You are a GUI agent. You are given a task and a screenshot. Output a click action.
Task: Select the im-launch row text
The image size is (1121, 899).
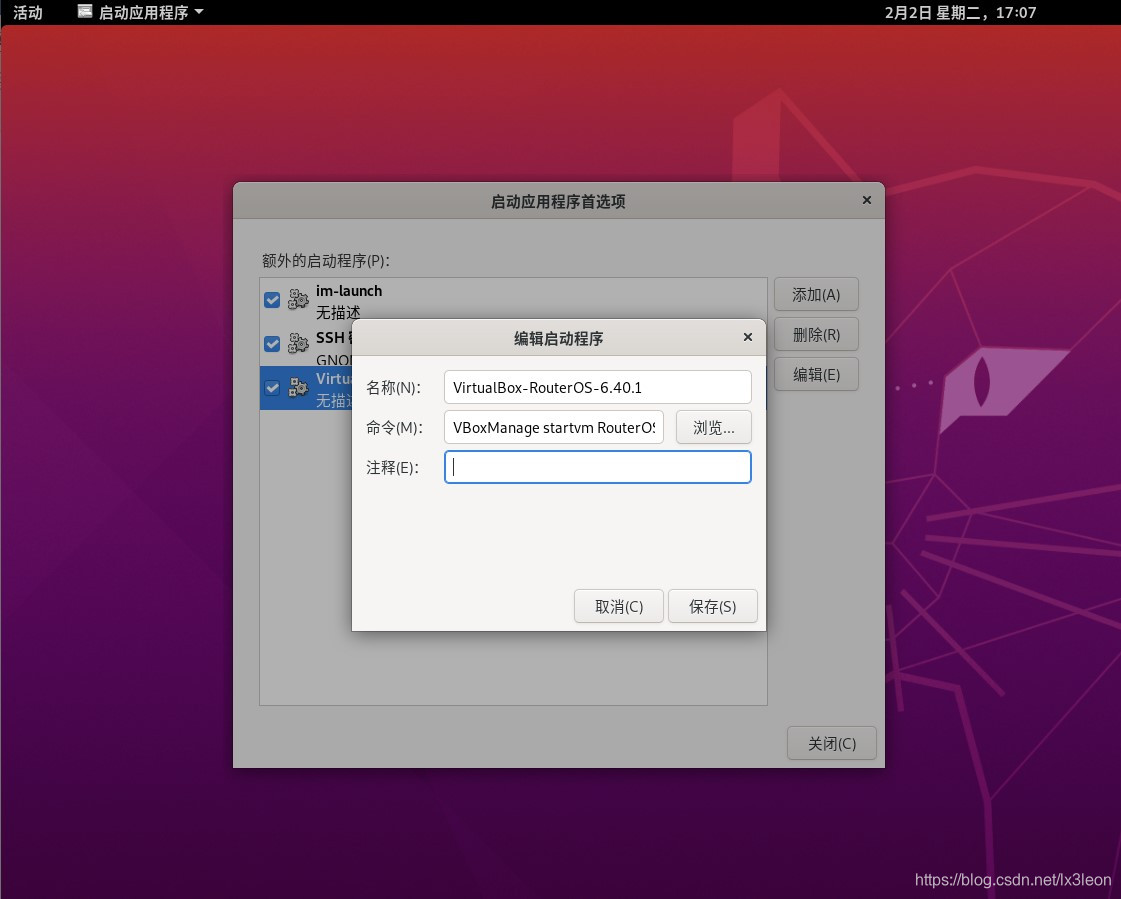pyautogui.click(x=349, y=291)
